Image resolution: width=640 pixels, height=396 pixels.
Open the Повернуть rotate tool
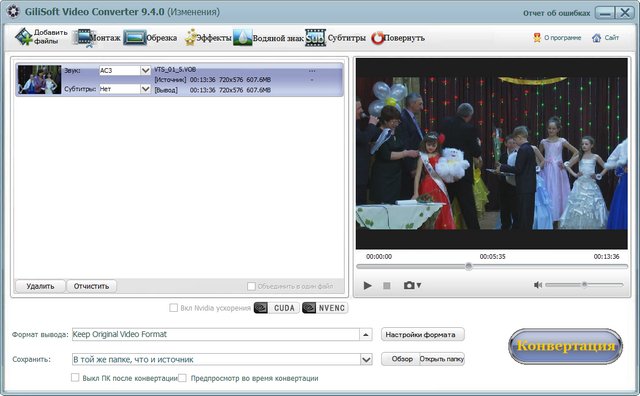398,38
